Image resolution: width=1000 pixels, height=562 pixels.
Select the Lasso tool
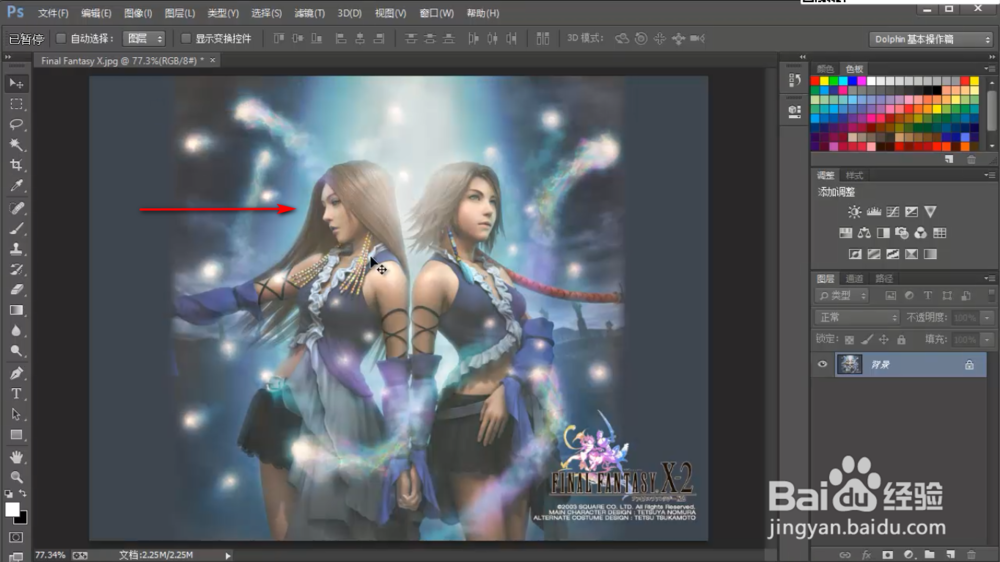coord(17,124)
